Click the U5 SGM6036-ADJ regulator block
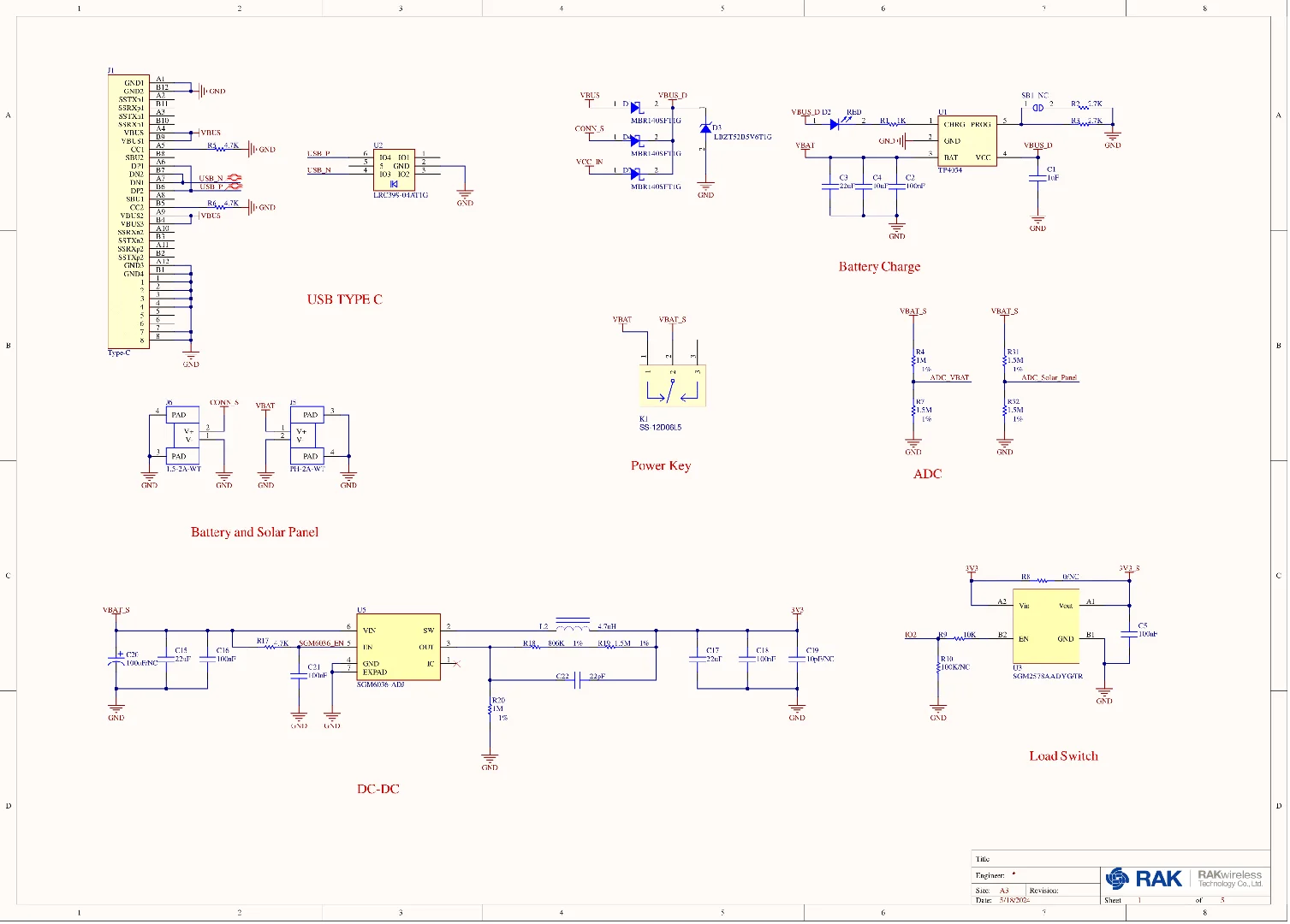This screenshot has width=1290, height=924. click(x=399, y=647)
